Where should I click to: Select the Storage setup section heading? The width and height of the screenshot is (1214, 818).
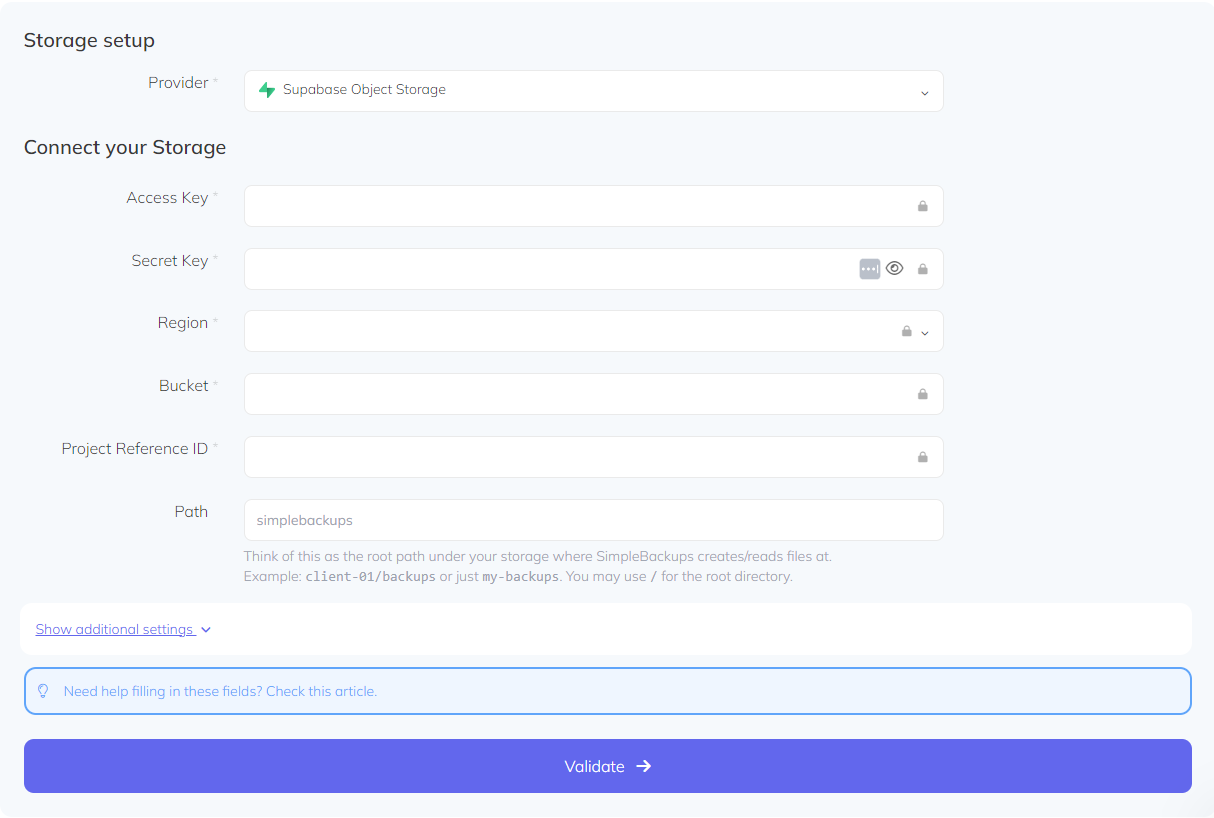point(89,40)
